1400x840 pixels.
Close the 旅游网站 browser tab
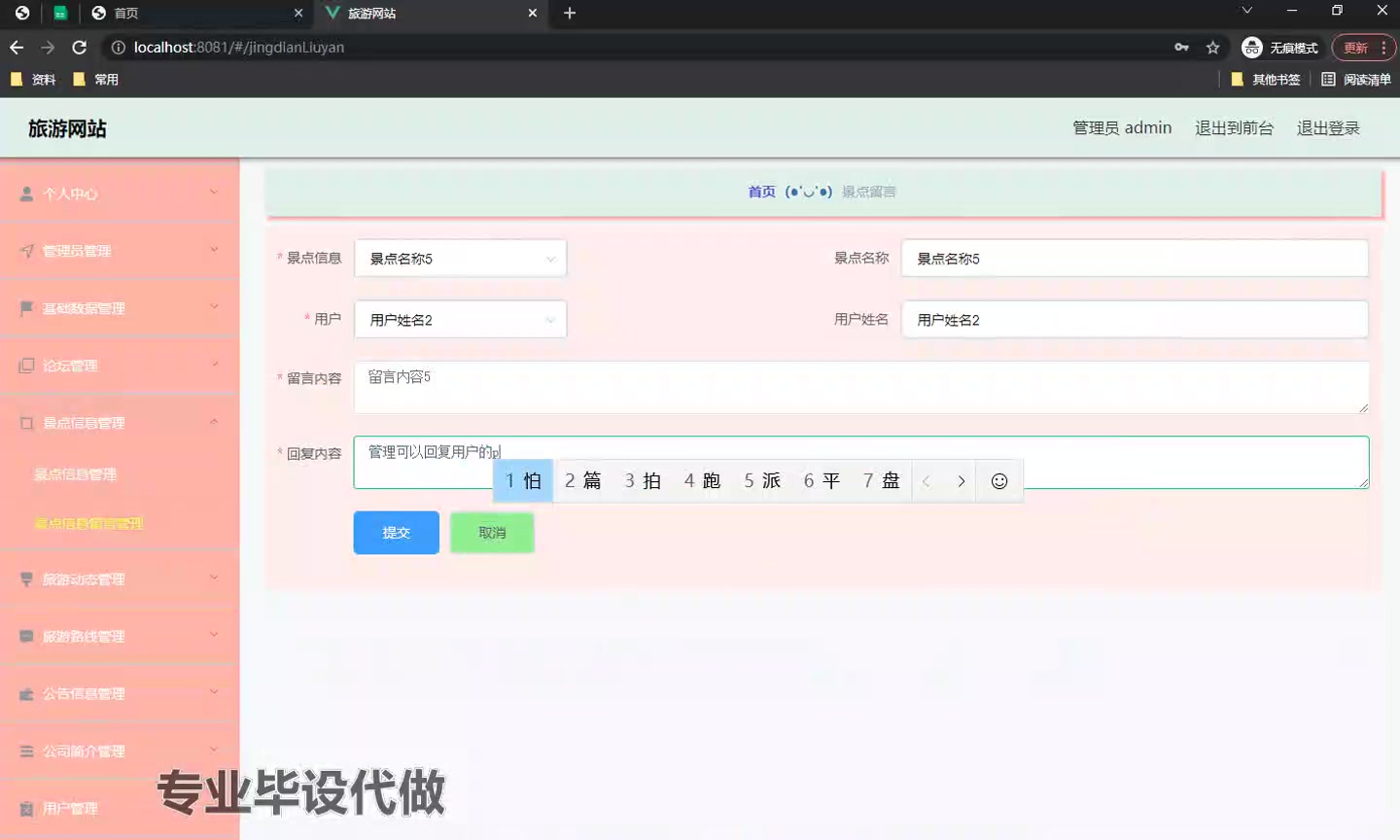click(533, 13)
